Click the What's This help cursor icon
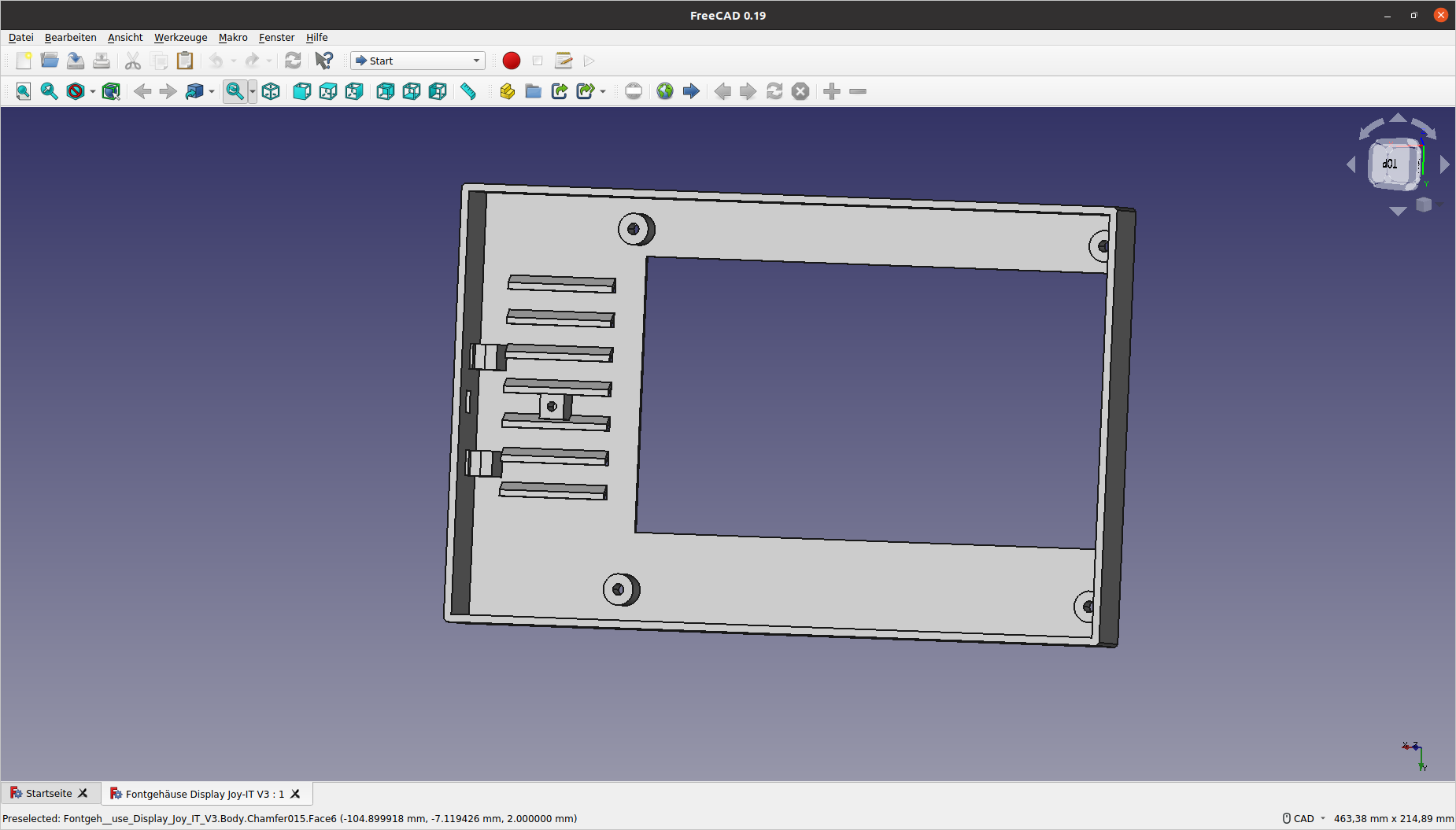Screen dimensions: 1456x830 [x=323, y=61]
